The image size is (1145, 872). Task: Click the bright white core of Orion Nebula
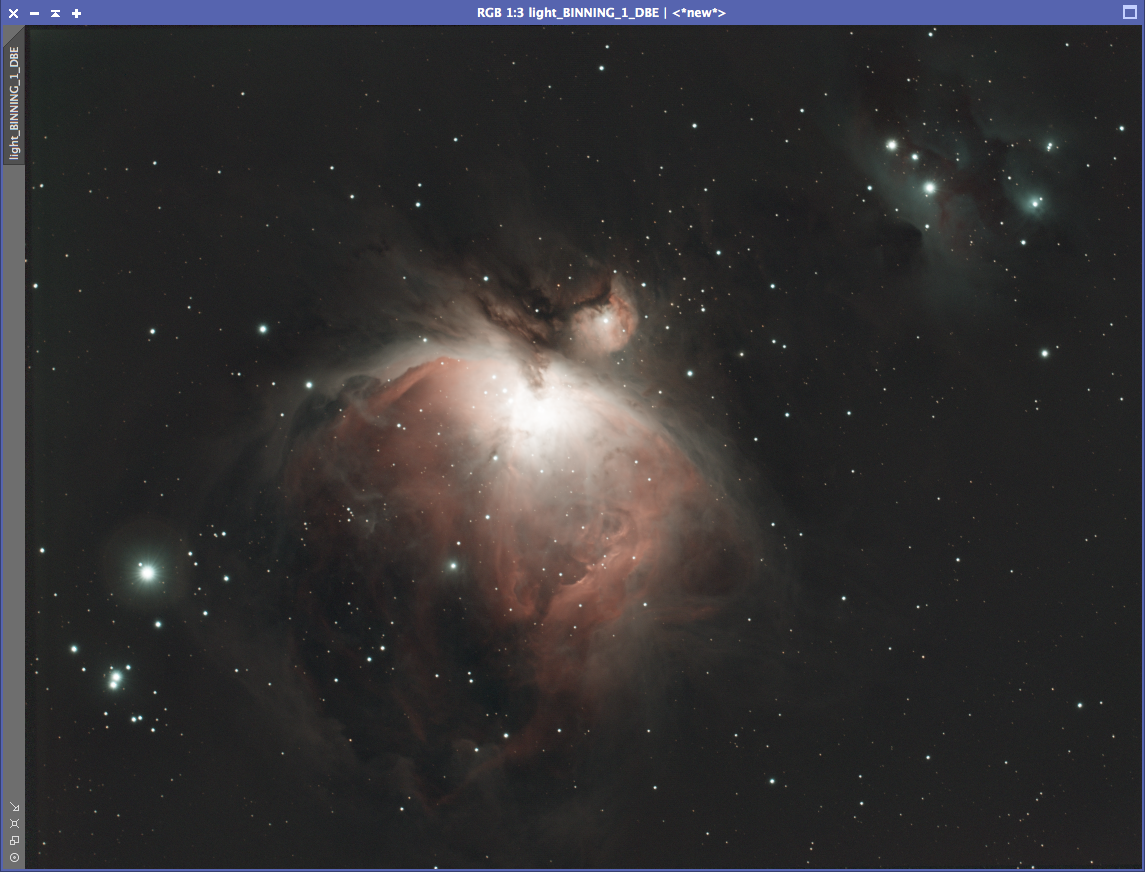pos(542,410)
